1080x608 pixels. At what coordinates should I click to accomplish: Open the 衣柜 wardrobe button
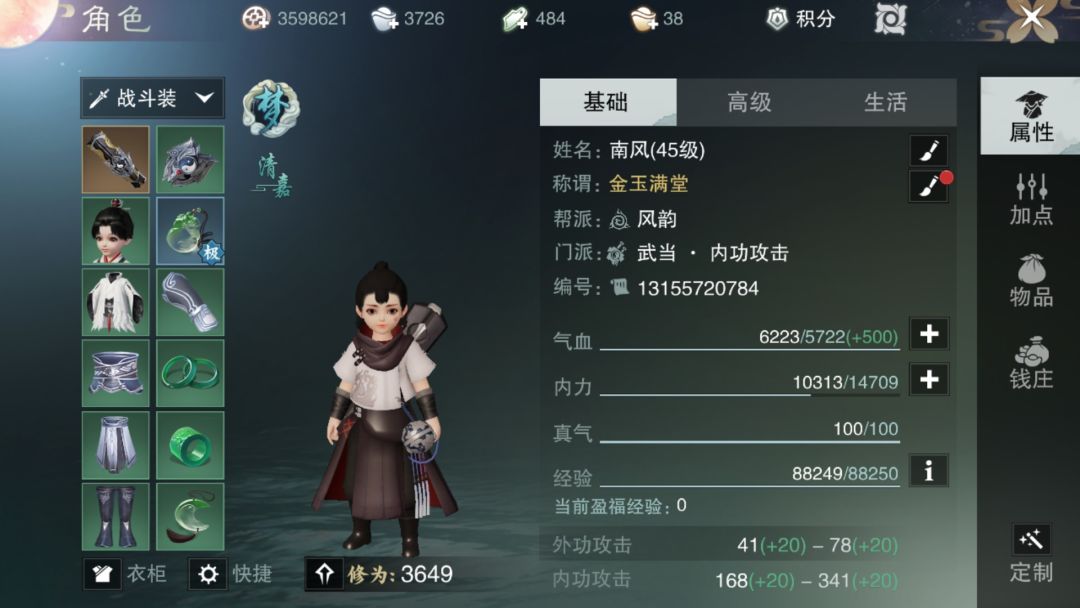tap(126, 574)
